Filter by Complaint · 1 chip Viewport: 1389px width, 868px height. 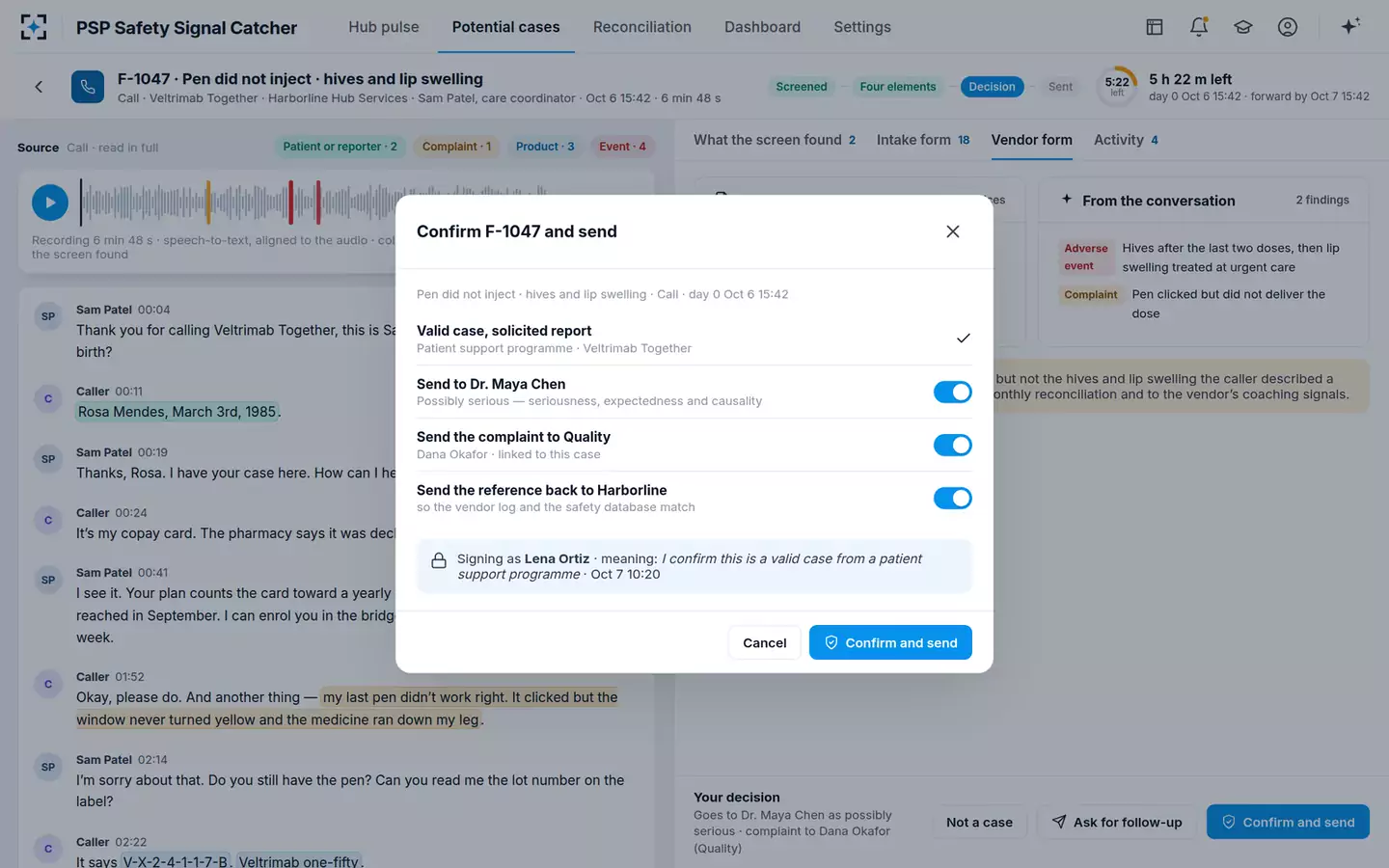(456, 147)
